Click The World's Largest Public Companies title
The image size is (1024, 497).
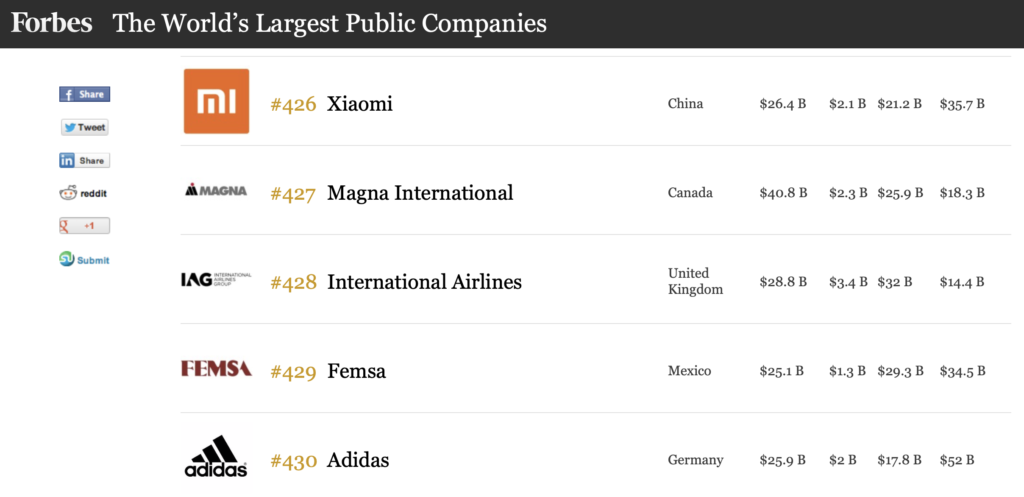330,24
